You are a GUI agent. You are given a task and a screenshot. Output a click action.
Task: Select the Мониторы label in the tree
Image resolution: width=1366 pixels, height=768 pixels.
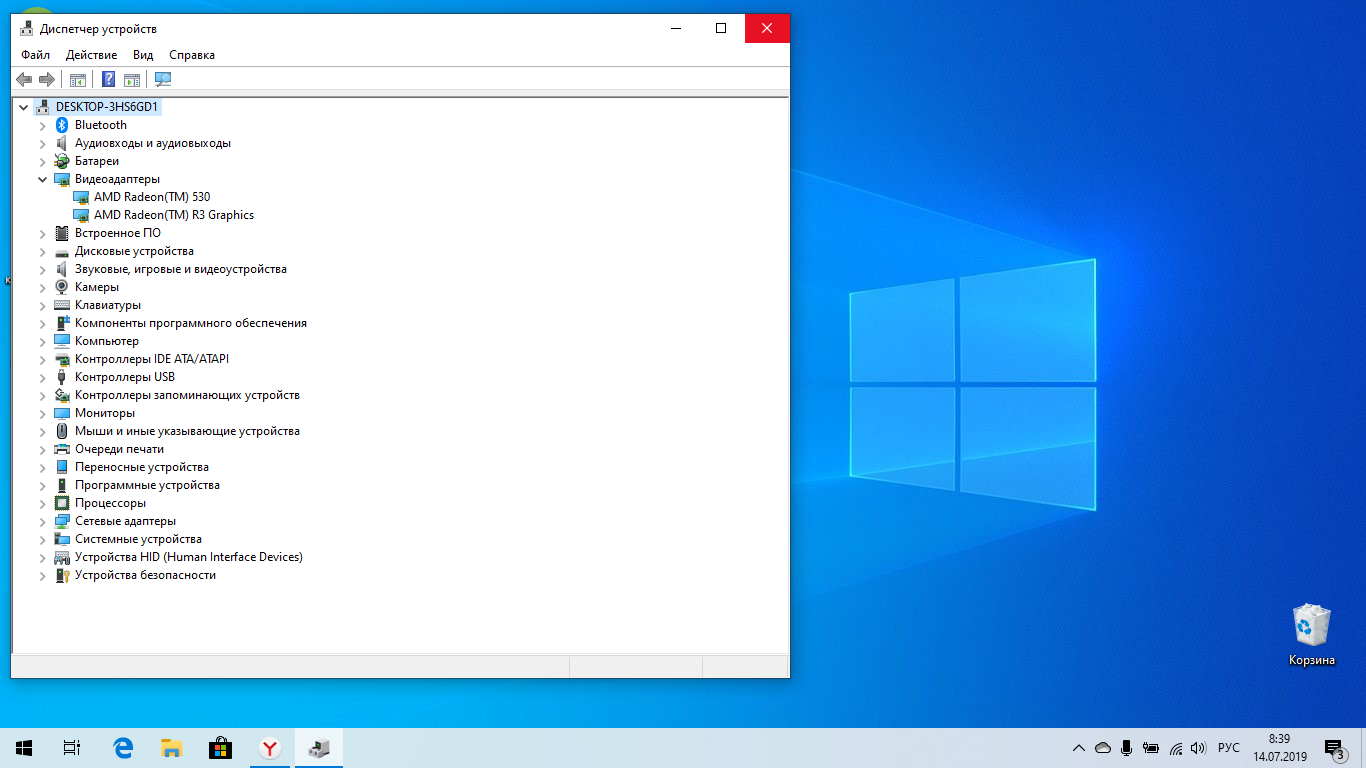(x=105, y=413)
